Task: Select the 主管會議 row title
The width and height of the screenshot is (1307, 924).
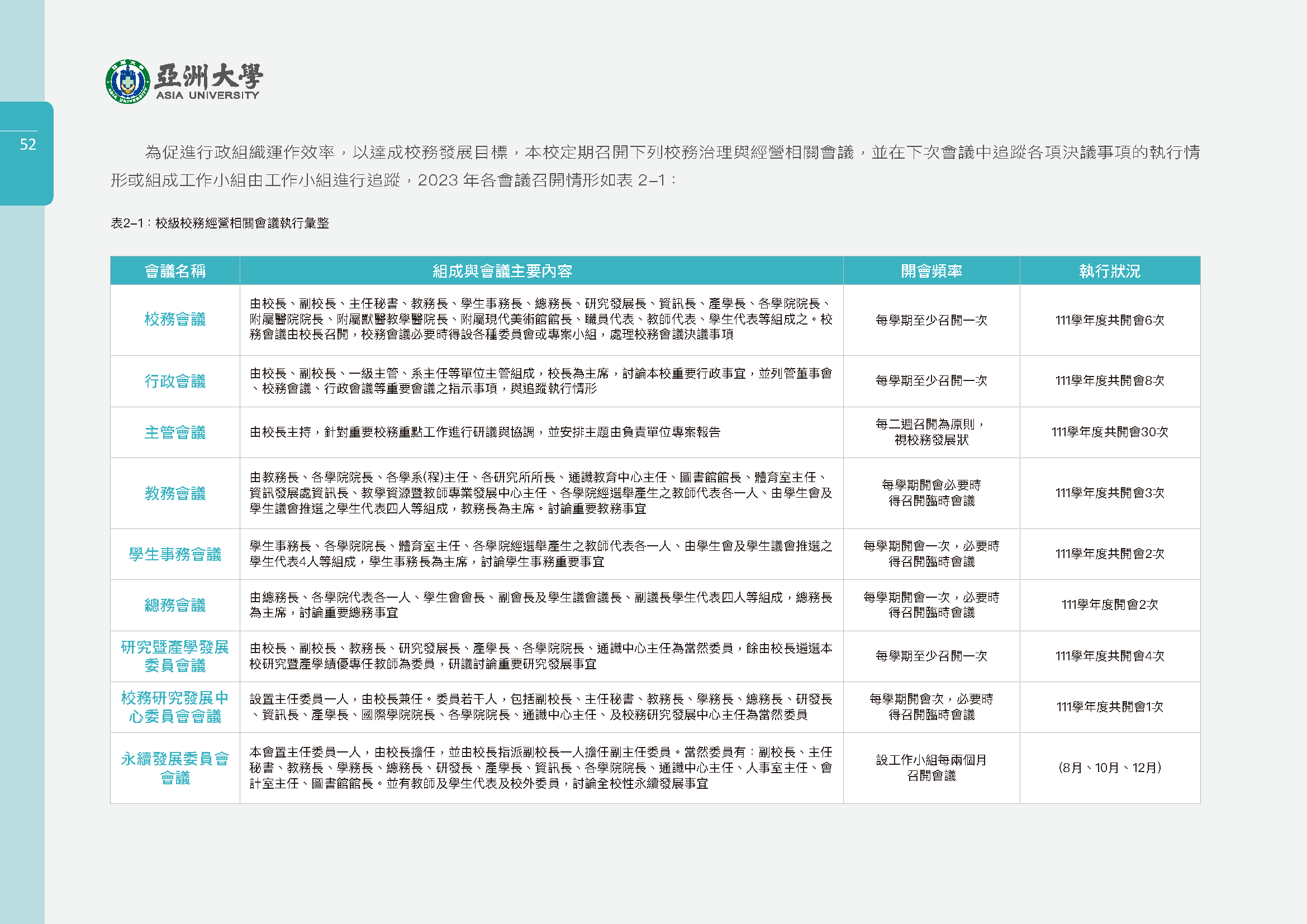Action: tap(175, 432)
